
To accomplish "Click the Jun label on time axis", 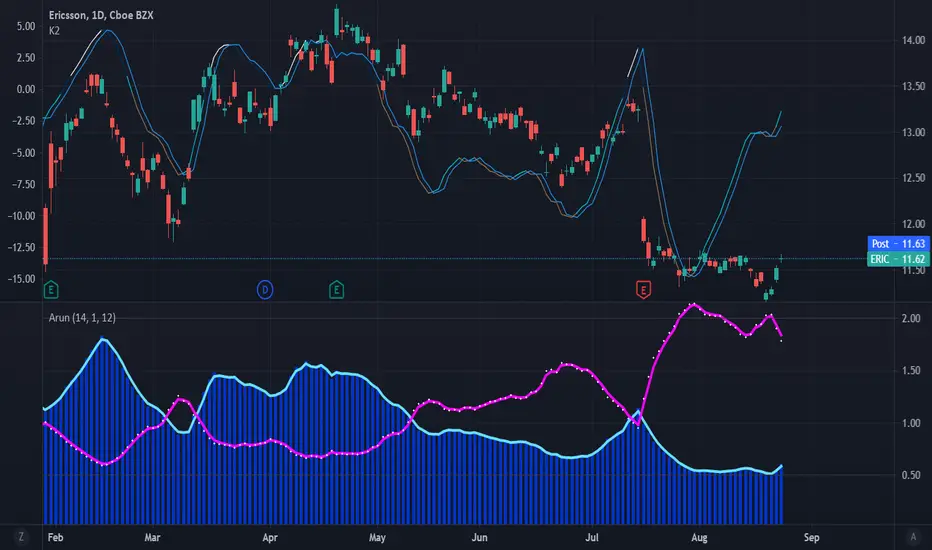I will 479,538.
